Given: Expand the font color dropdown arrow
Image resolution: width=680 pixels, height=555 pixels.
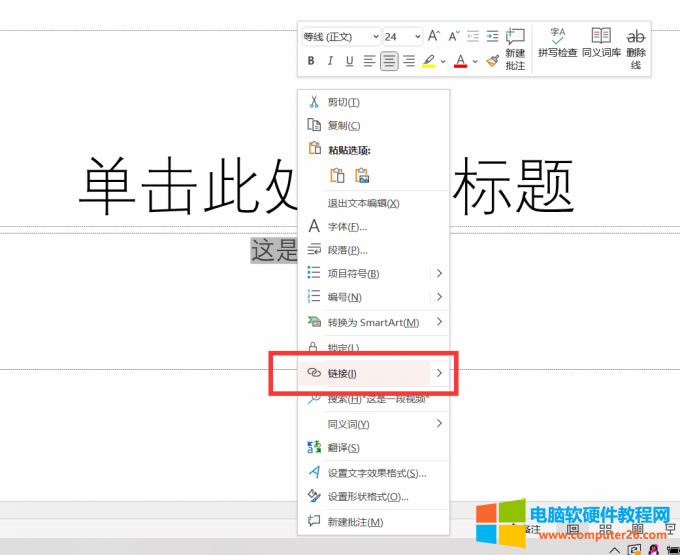Looking at the screenshot, I should point(474,62).
